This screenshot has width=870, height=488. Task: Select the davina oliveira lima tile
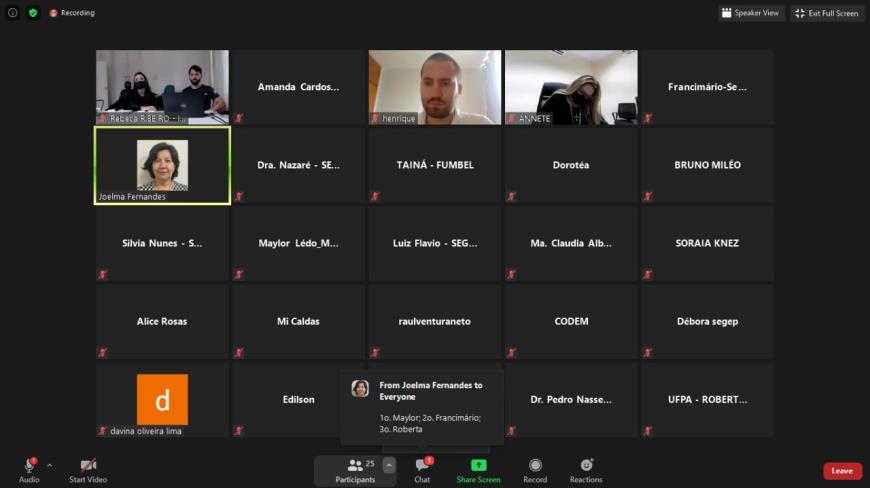[x=162, y=400]
